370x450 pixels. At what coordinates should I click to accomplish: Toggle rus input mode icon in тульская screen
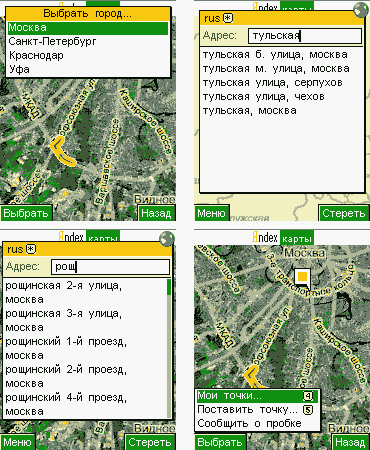pos(228,18)
